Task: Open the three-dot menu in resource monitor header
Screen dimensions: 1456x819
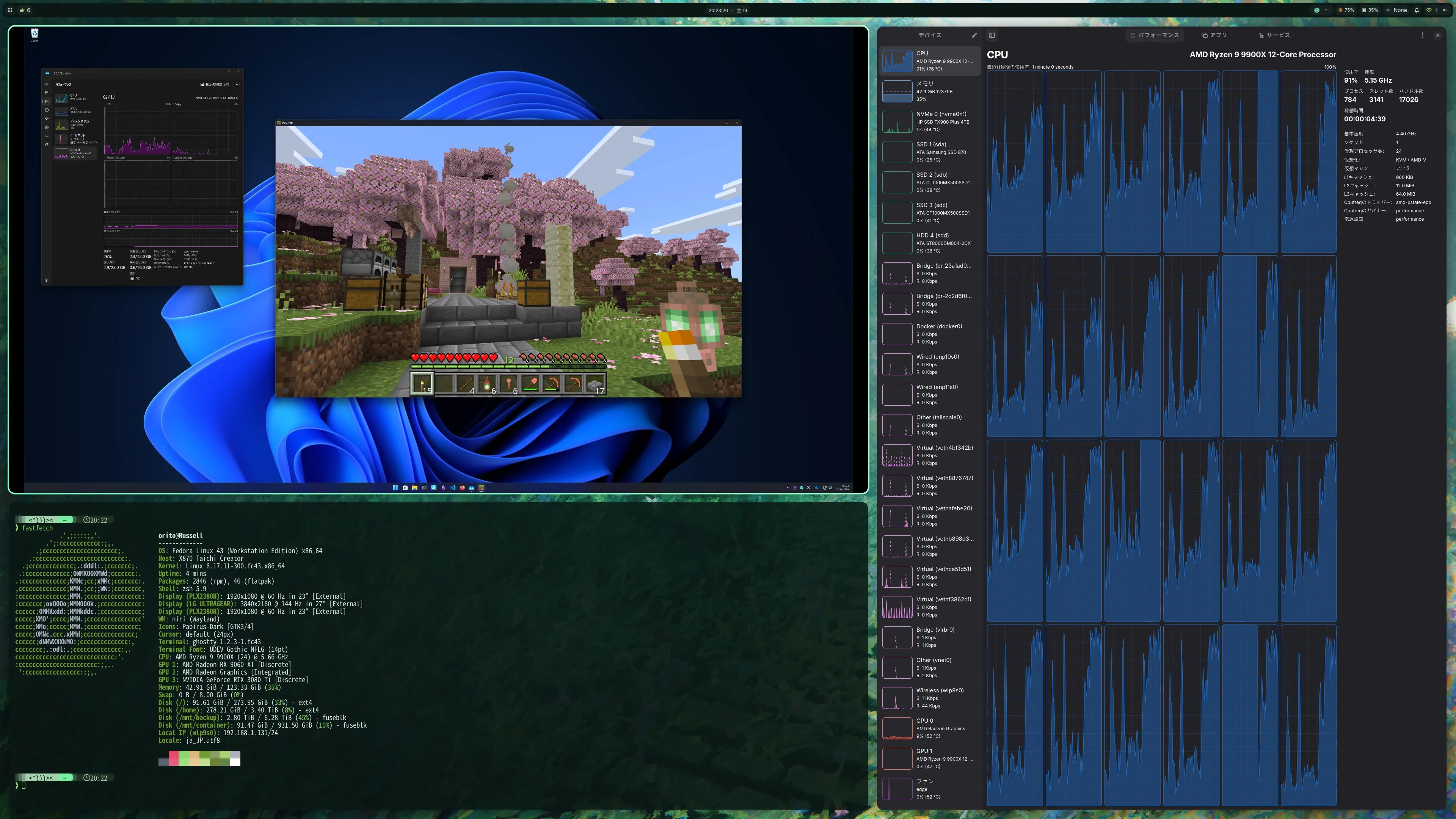Action: (x=1422, y=35)
